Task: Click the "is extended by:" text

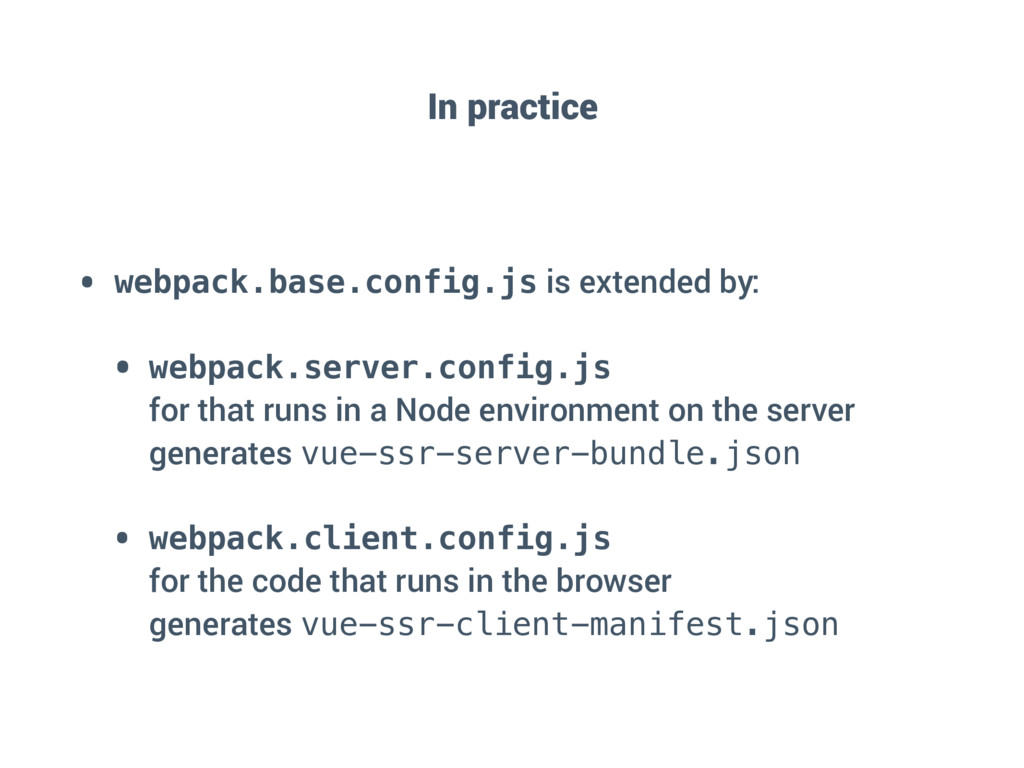Action: (652, 283)
